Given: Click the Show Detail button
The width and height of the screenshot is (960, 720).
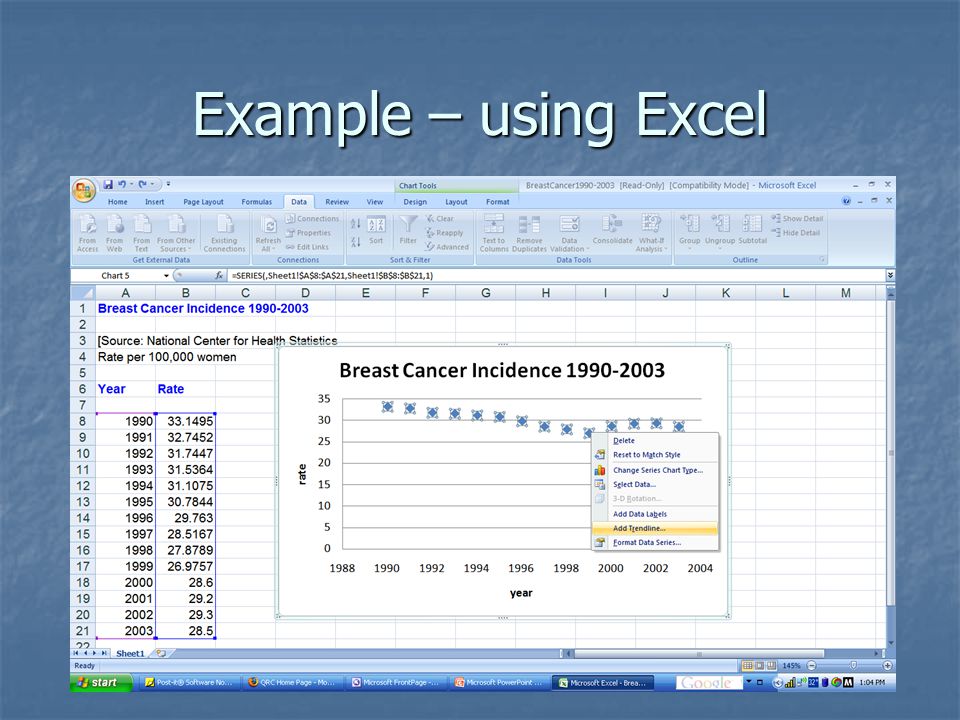Looking at the screenshot, I should tap(797, 219).
